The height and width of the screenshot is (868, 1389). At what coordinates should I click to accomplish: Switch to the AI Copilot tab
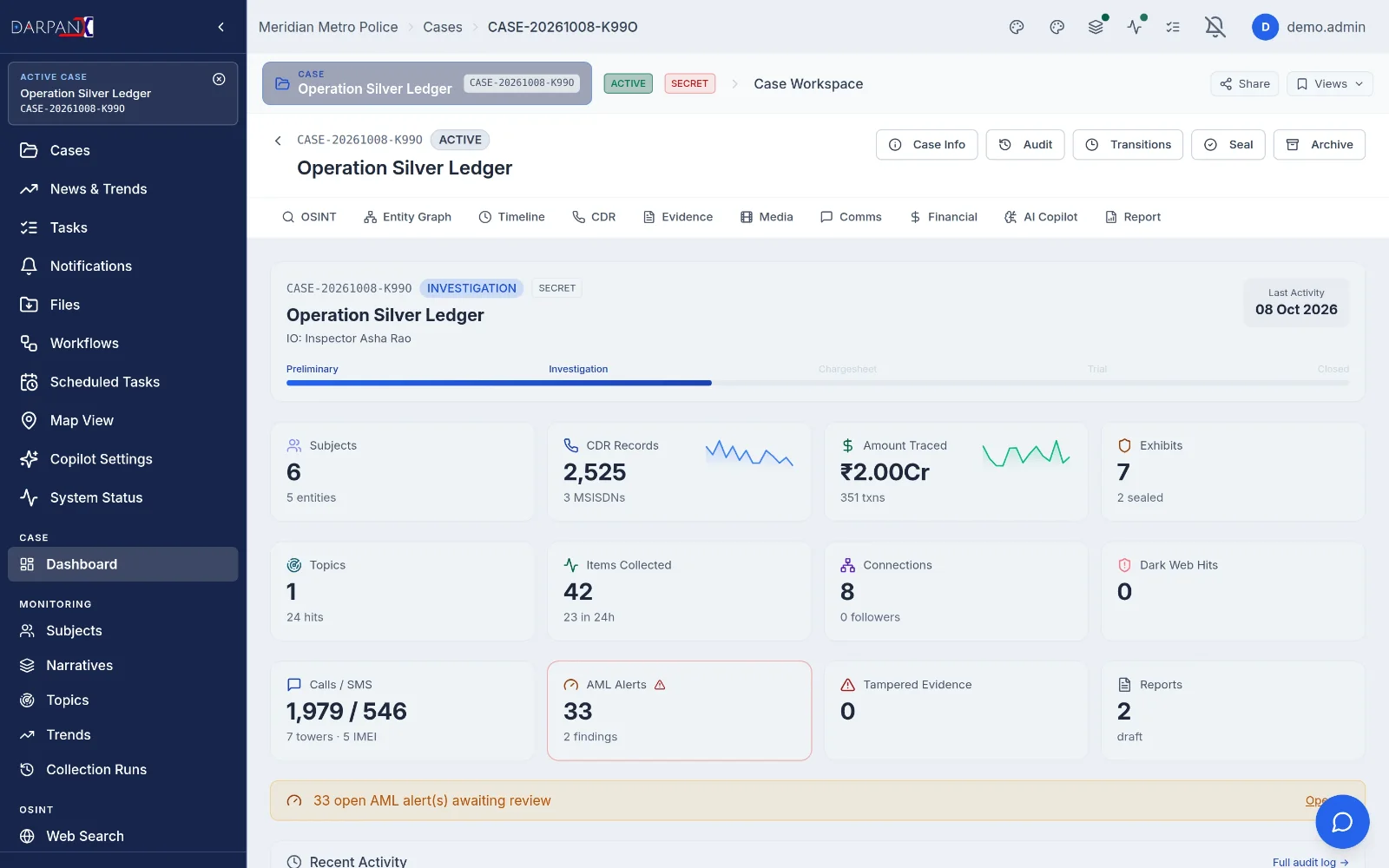coord(1041,217)
